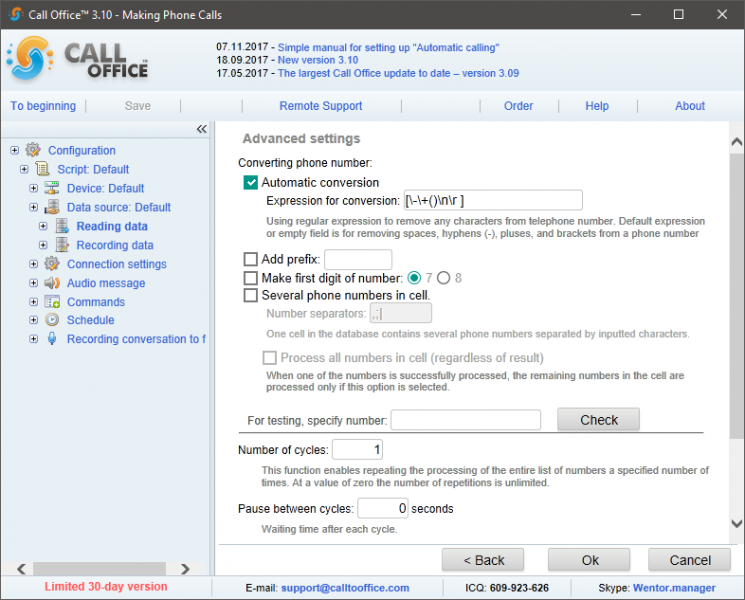This screenshot has height=600, width=745.
Task: Expand the Configuration tree node
Action: coord(14,150)
